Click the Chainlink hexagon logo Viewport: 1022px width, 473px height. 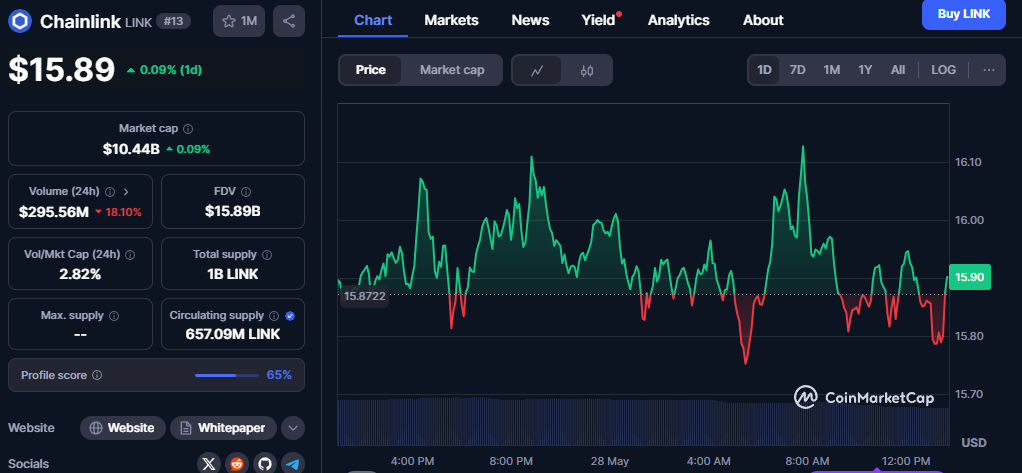point(20,22)
